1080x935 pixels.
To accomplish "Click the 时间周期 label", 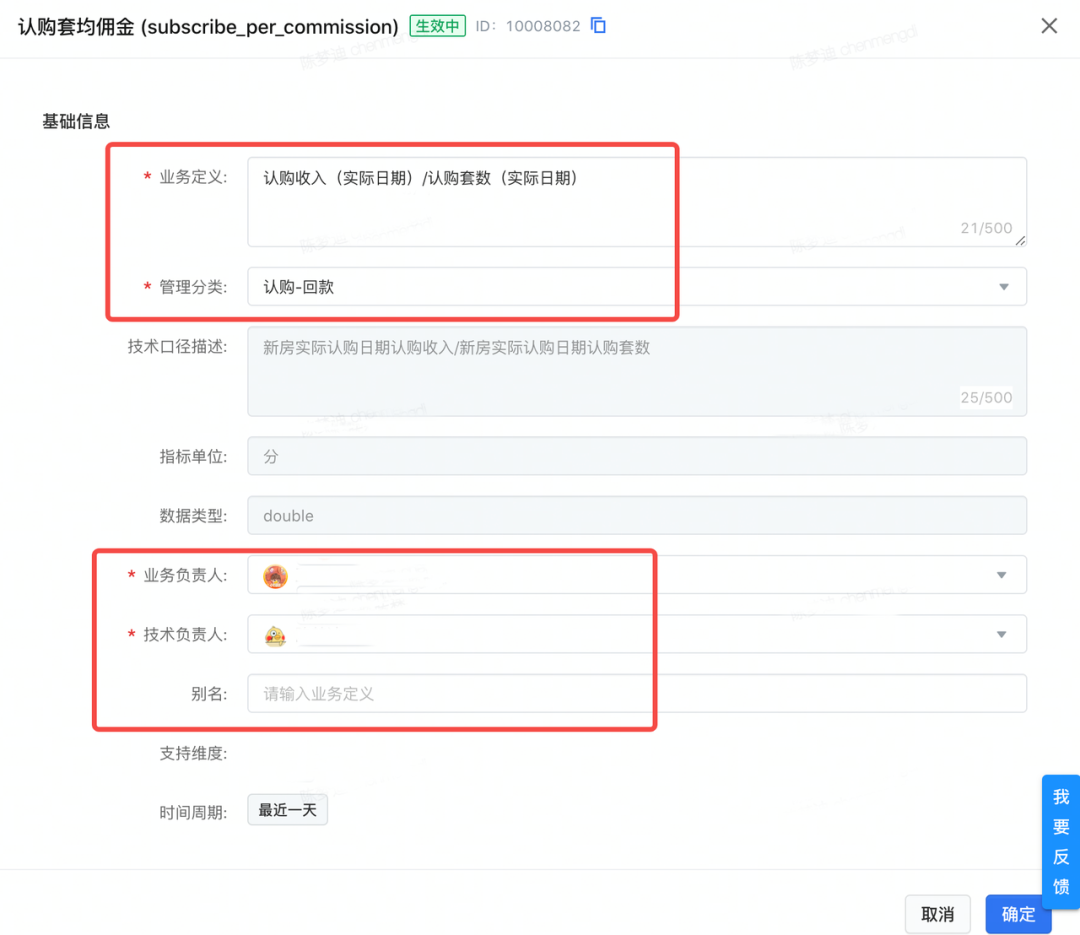I will (193, 812).
